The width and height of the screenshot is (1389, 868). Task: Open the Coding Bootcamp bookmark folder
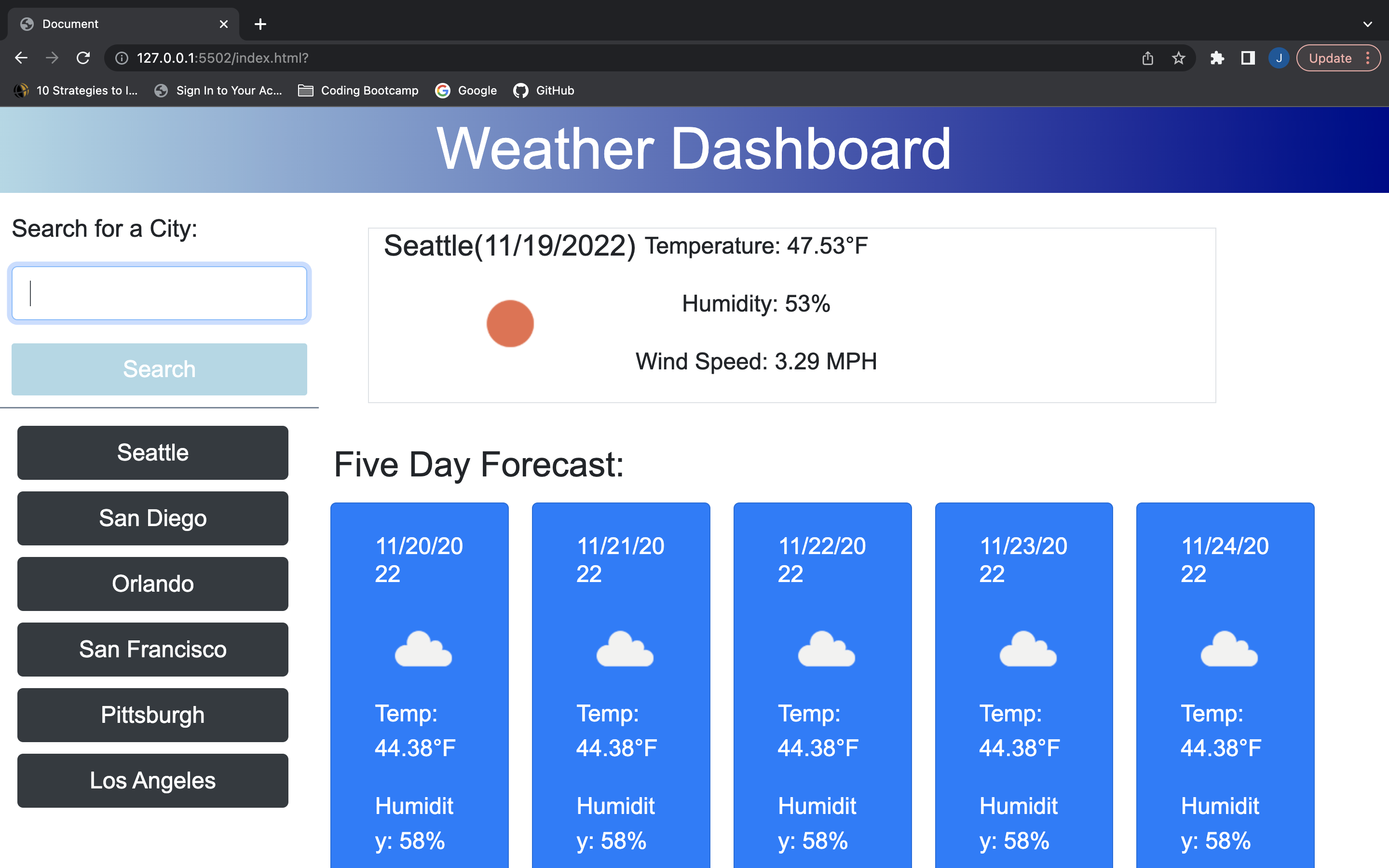click(359, 90)
